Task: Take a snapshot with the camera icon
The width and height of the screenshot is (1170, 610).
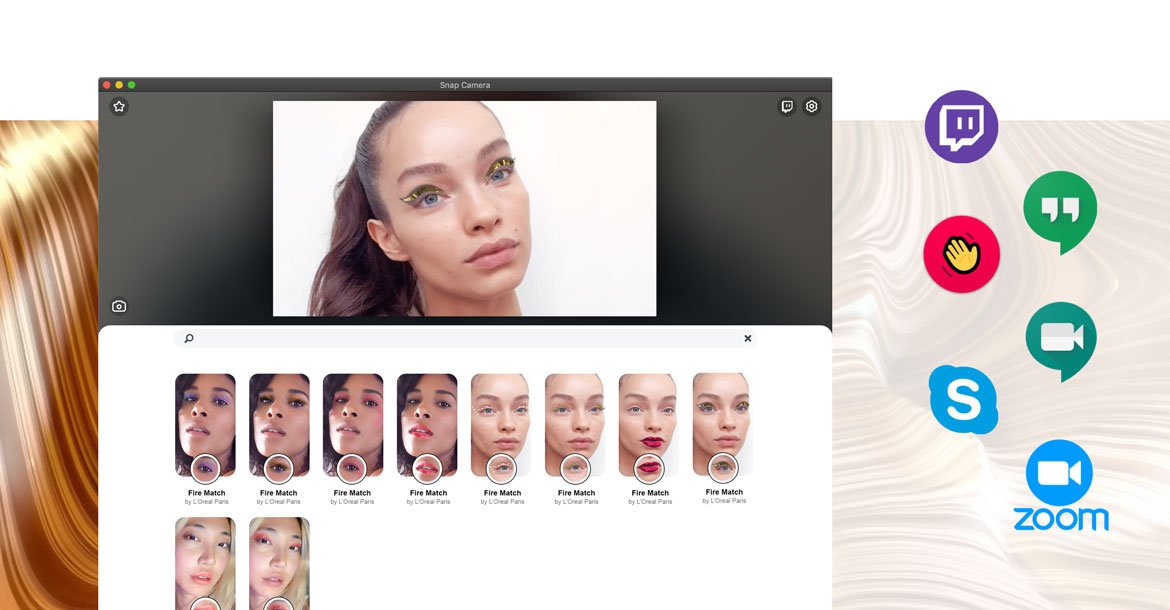Action: coord(119,307)
